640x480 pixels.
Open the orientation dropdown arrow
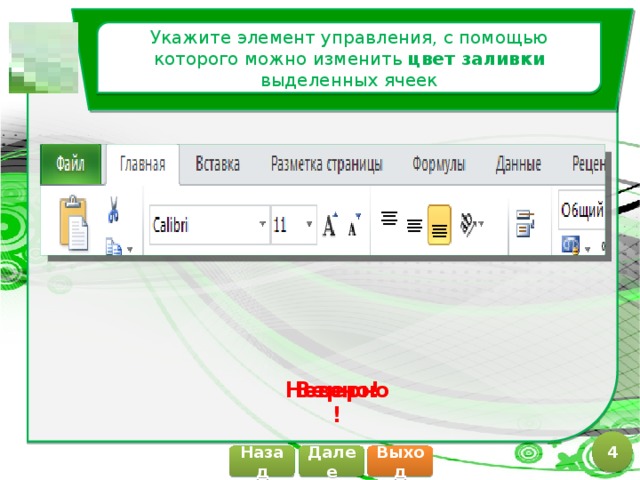[x=481, y=224]
